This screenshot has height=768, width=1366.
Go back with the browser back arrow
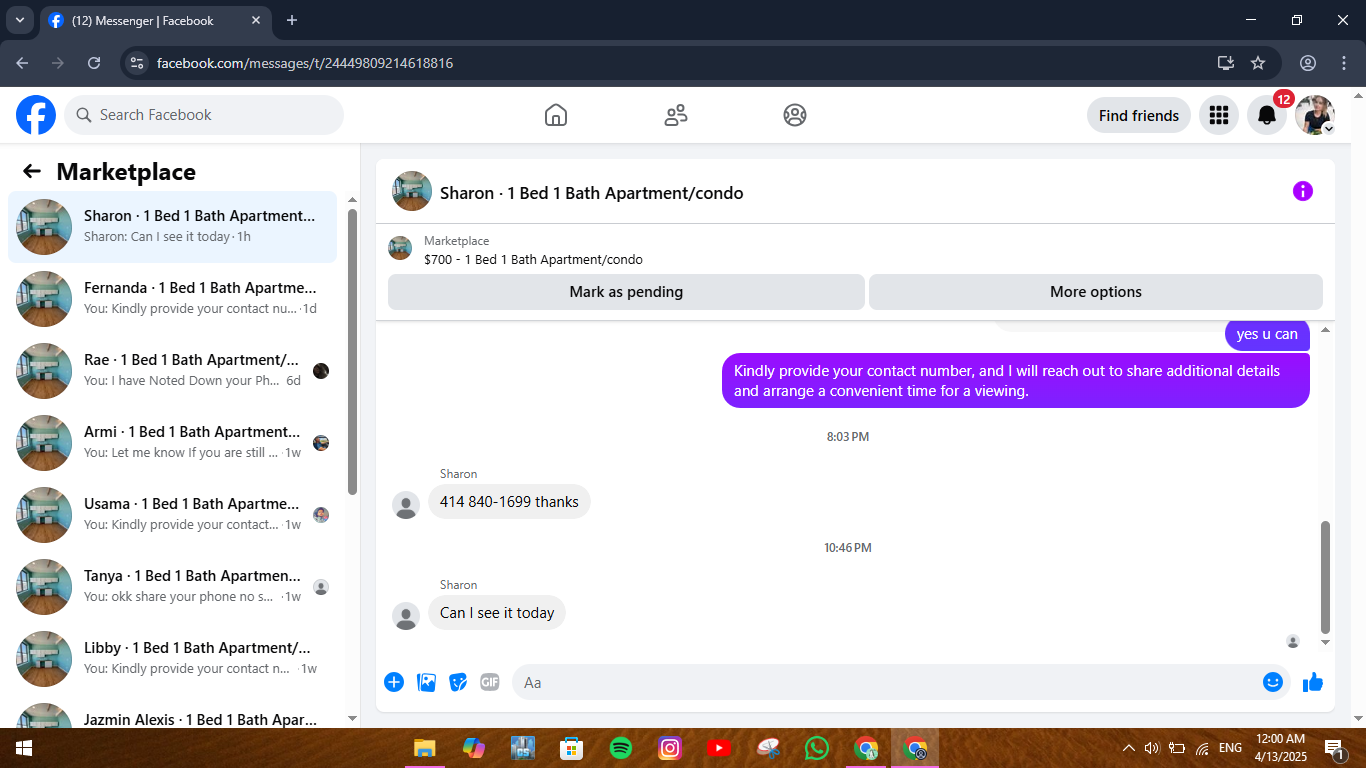pyautogui.click(x=22, y=63)
